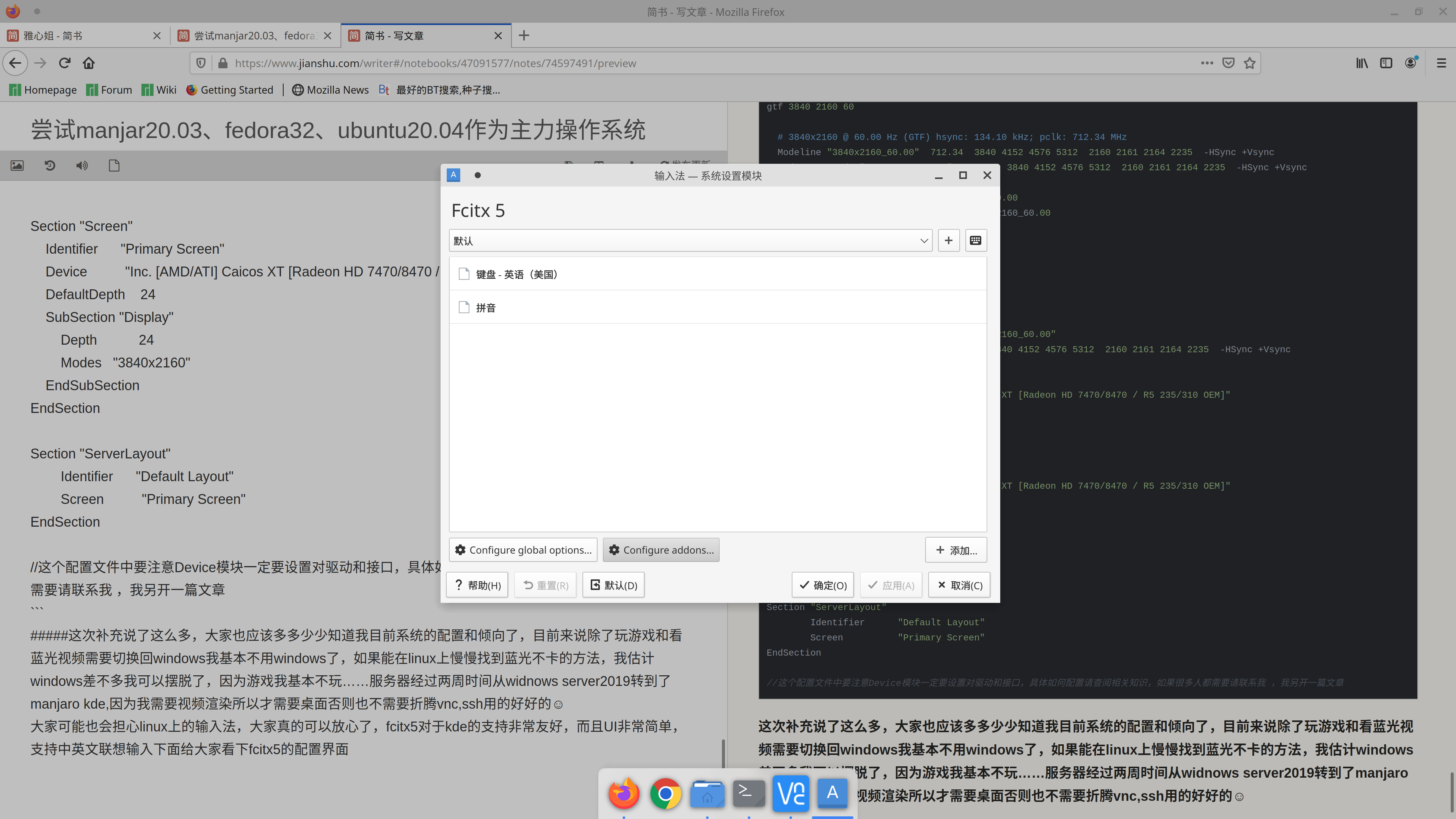Add new group with plus icon beside dropdown
The width and height of the screenshot is (1456, 819).
coord(948,240)
